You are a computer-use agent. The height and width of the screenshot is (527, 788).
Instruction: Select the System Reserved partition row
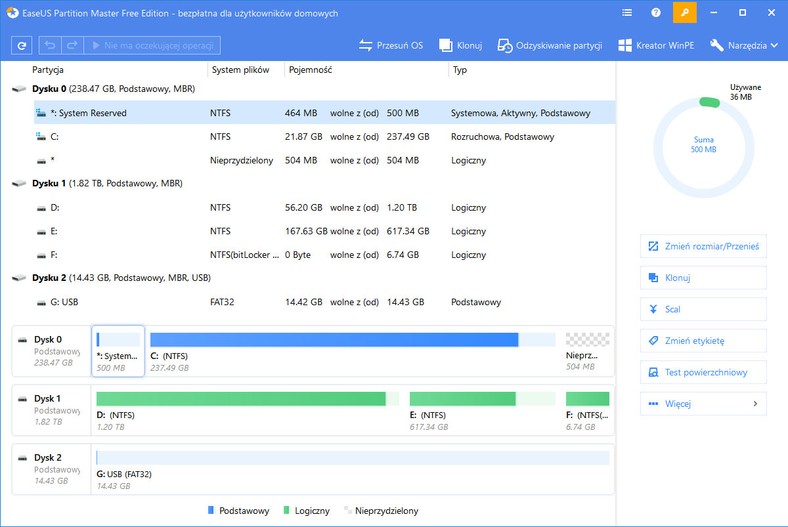click(x=324, y=113)
